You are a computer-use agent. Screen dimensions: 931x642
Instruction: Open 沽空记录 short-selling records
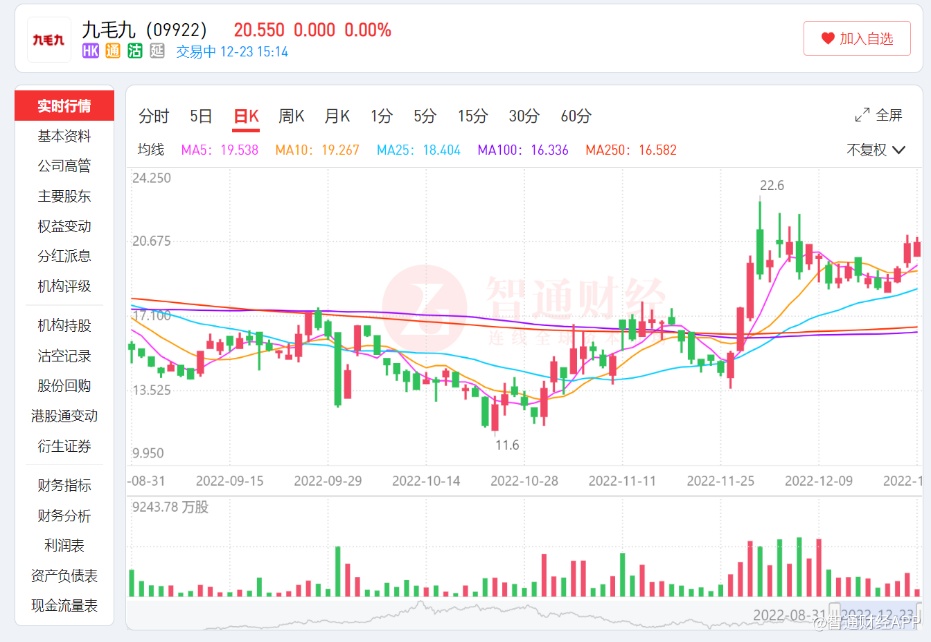pos(64,356)
